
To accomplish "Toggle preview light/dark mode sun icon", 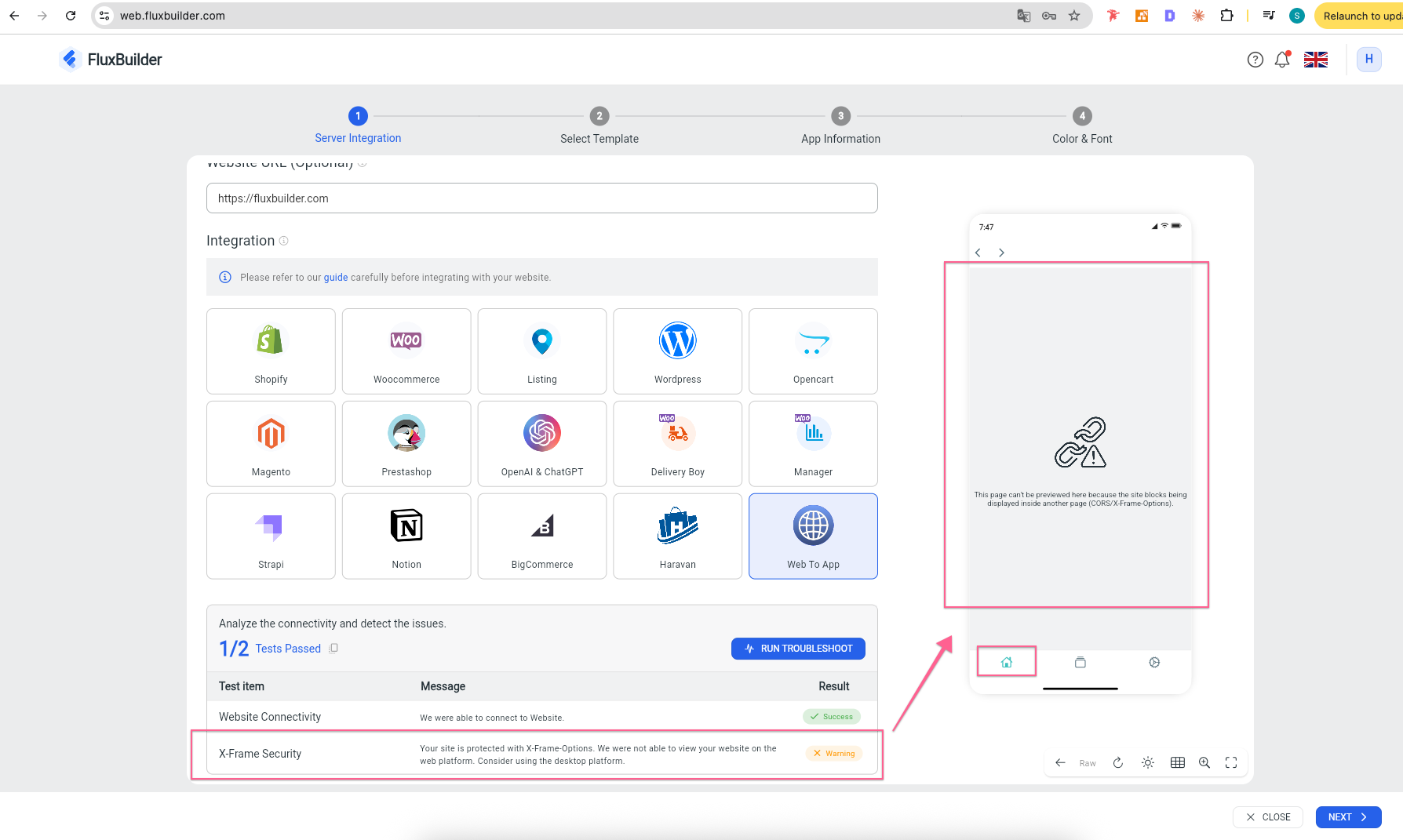I will [1148, 763].
